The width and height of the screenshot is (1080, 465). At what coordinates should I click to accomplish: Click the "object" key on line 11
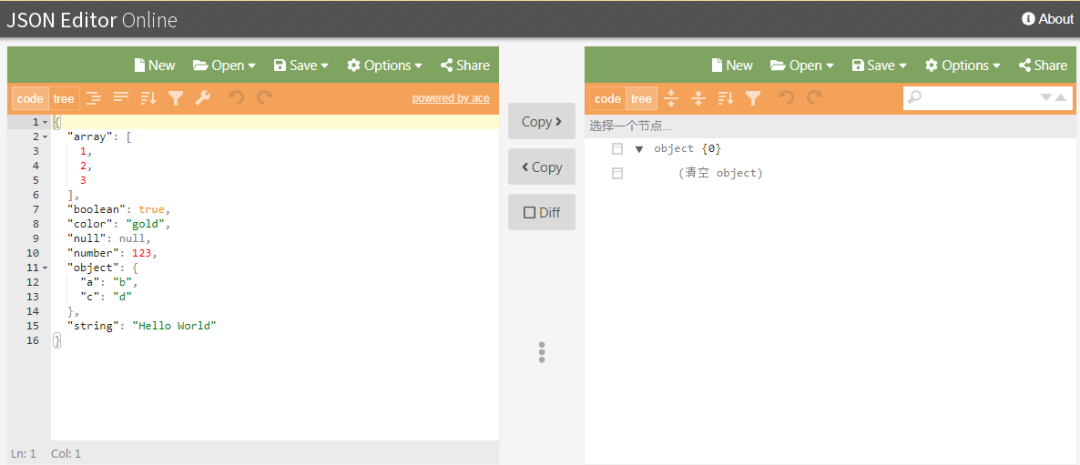click(92, 267)
